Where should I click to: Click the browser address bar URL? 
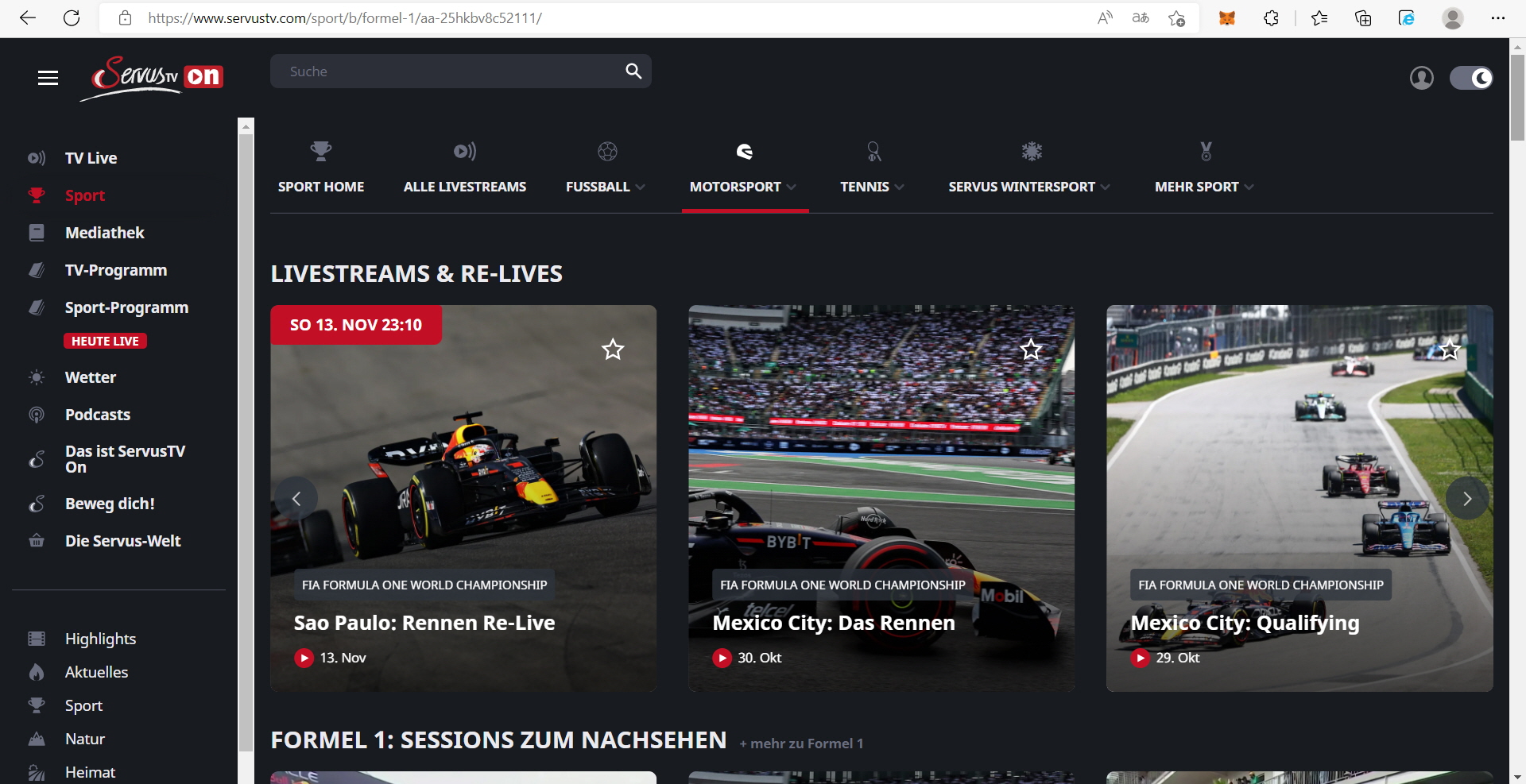click(x=345, y=17)
